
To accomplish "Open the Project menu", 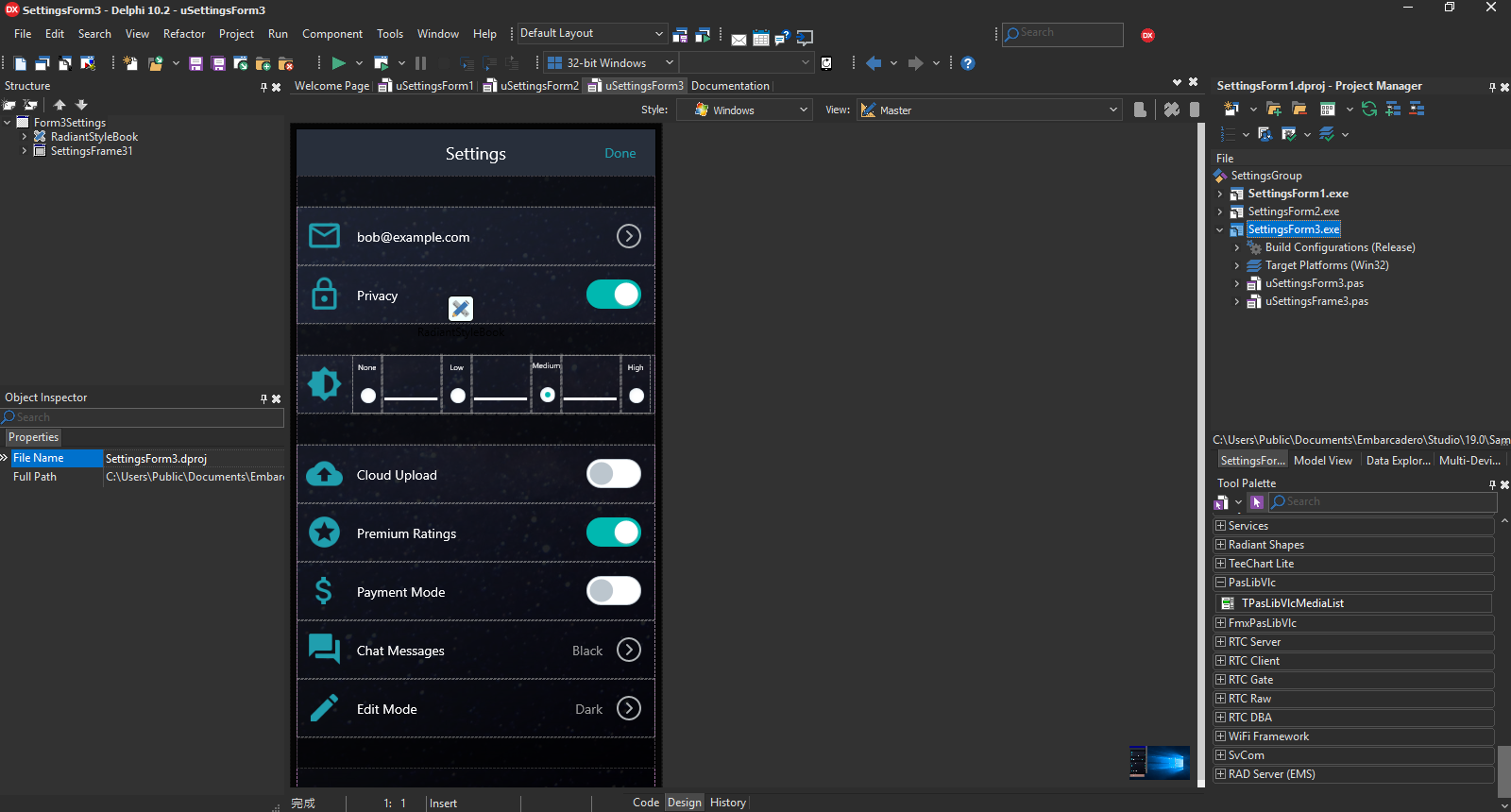I will [x=236, y=34].
